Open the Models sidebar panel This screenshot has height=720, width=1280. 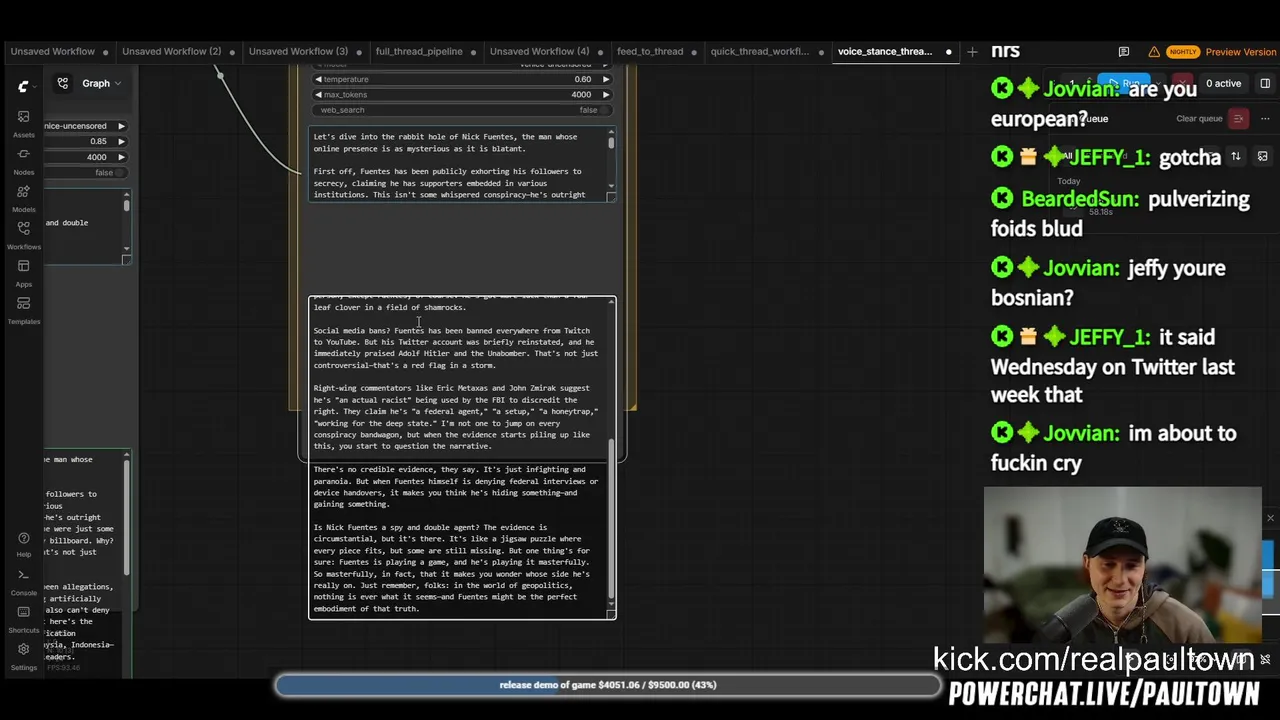[23, 197]
